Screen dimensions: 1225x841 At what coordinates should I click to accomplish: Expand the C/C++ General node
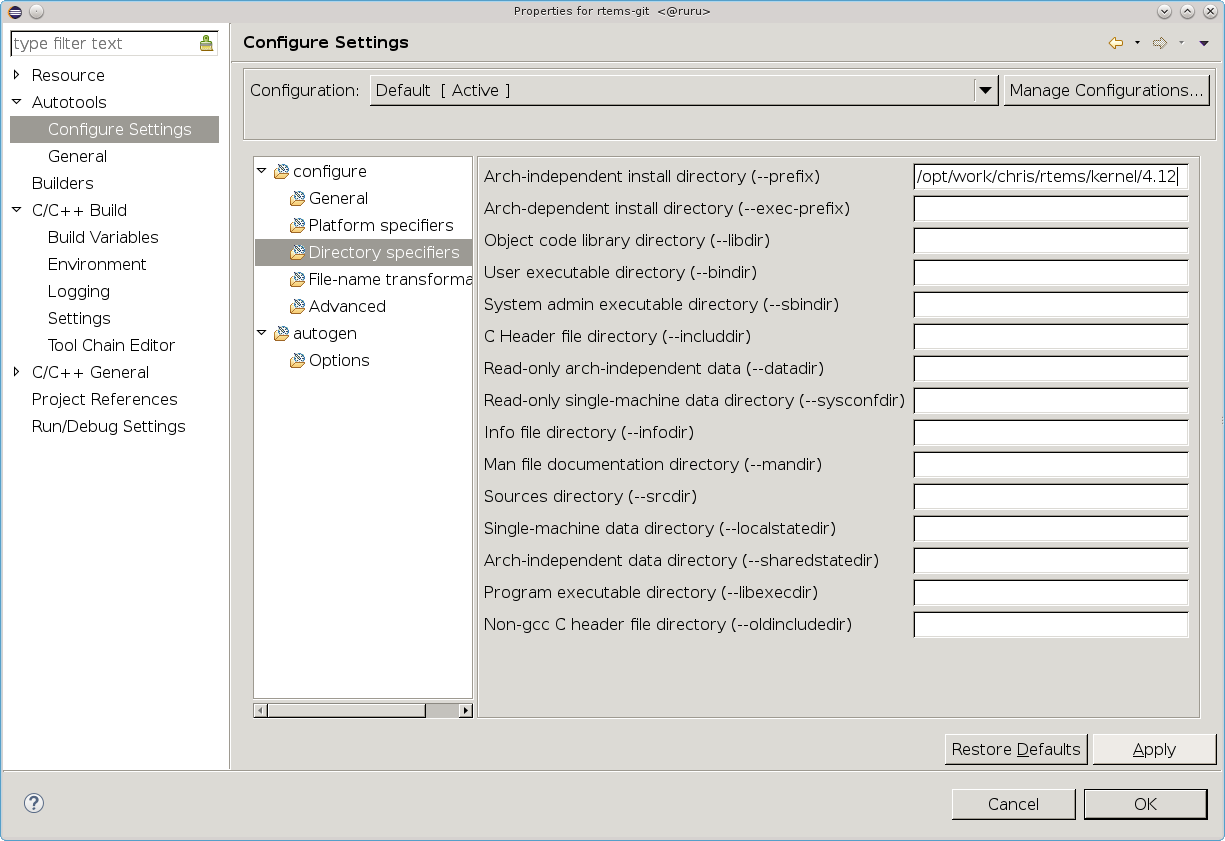tap(17, 372)
